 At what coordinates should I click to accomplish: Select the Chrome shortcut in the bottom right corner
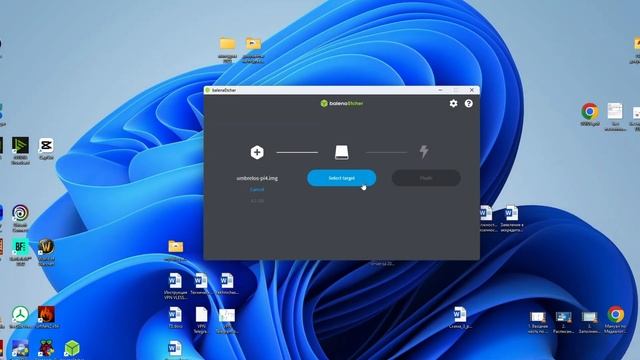(x=616, y=320)
